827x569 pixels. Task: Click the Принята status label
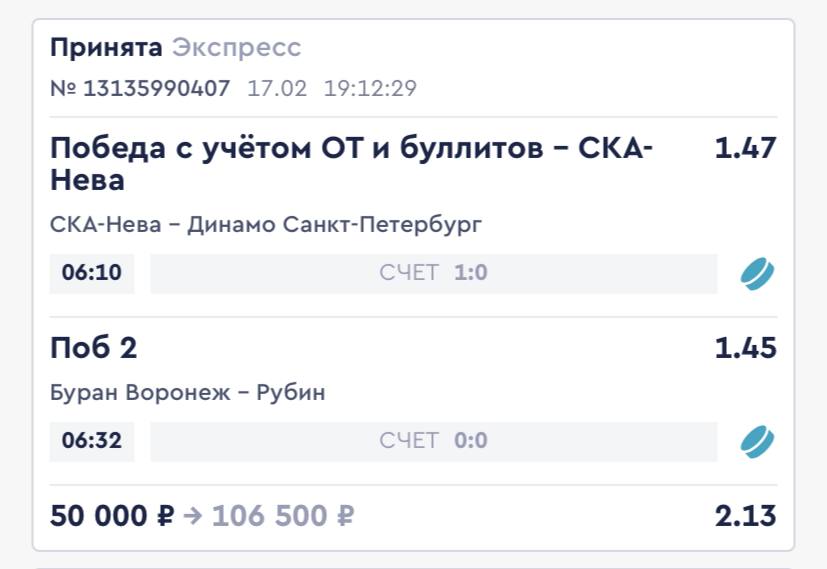coord(106,47)
